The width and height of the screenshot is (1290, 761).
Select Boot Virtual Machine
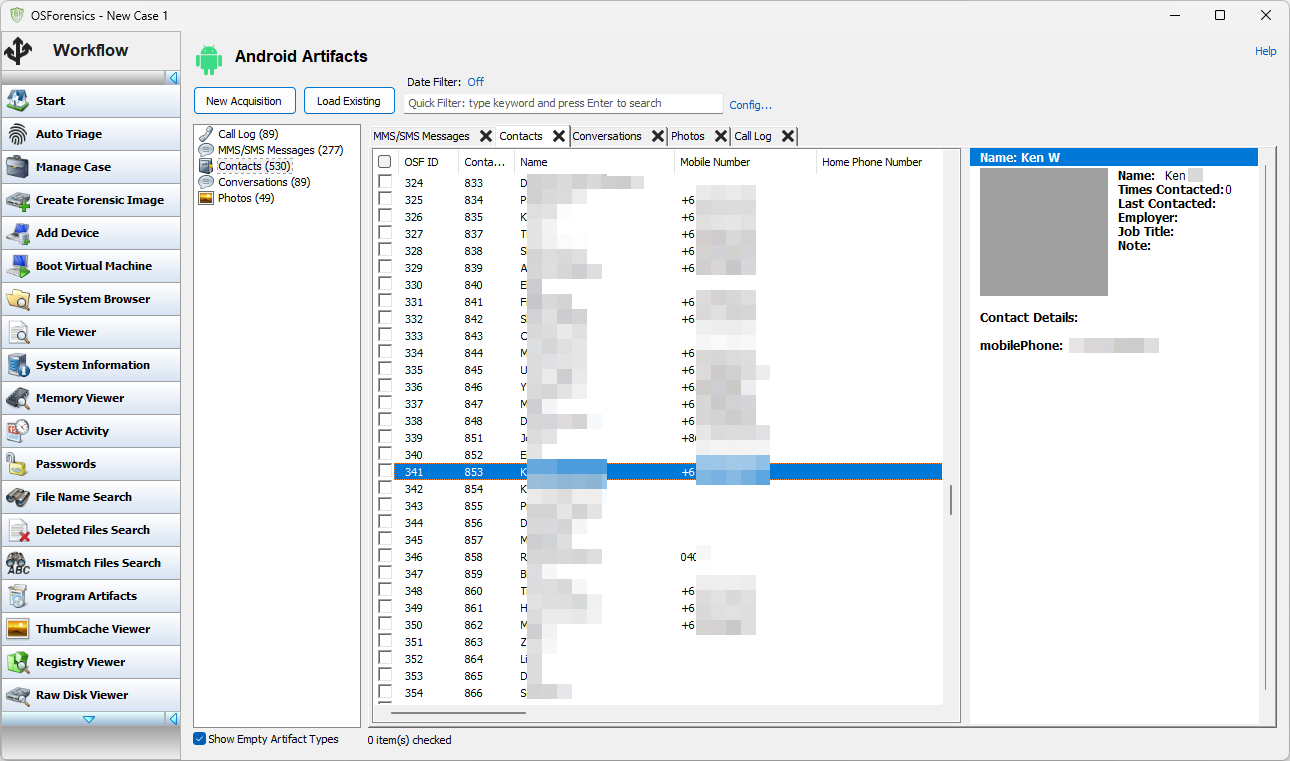point(91,266)
